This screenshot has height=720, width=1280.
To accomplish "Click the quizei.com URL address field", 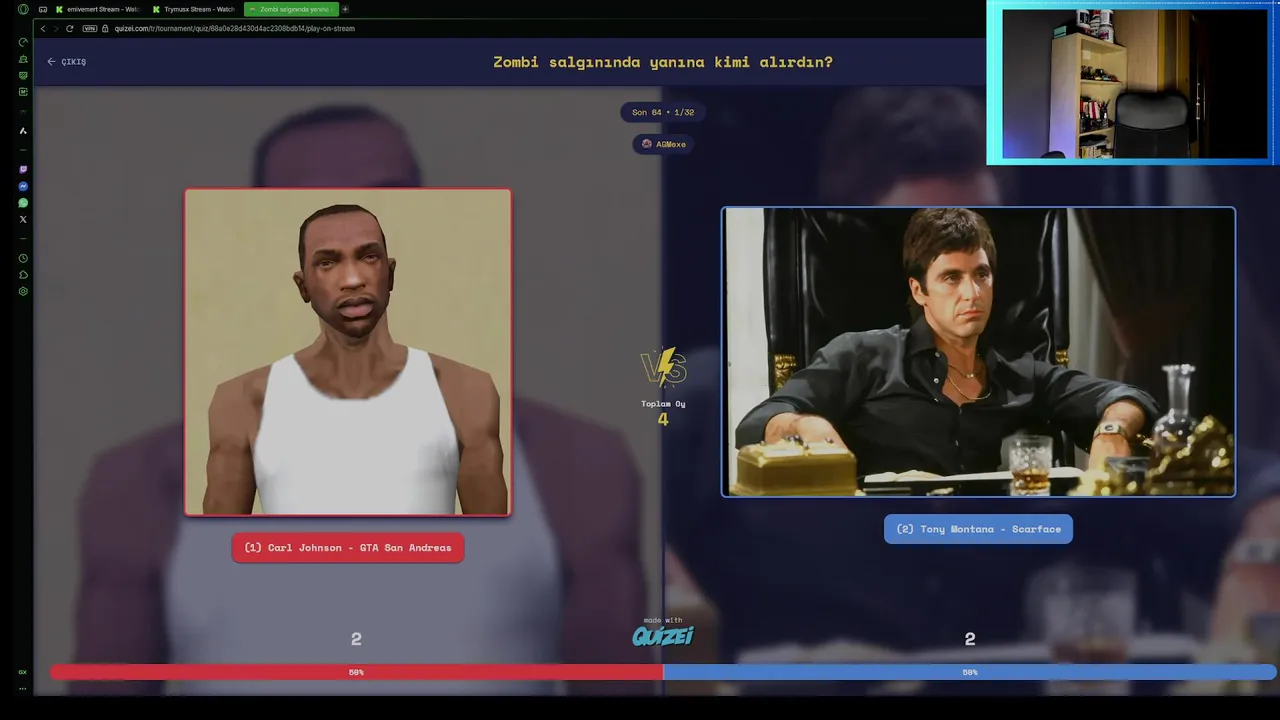I will [x=235, y=28].
